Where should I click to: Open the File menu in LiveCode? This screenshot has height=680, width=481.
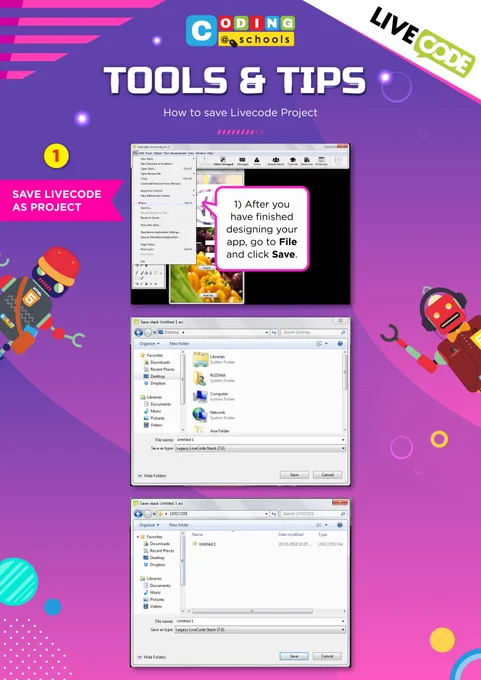pos(135,153)
